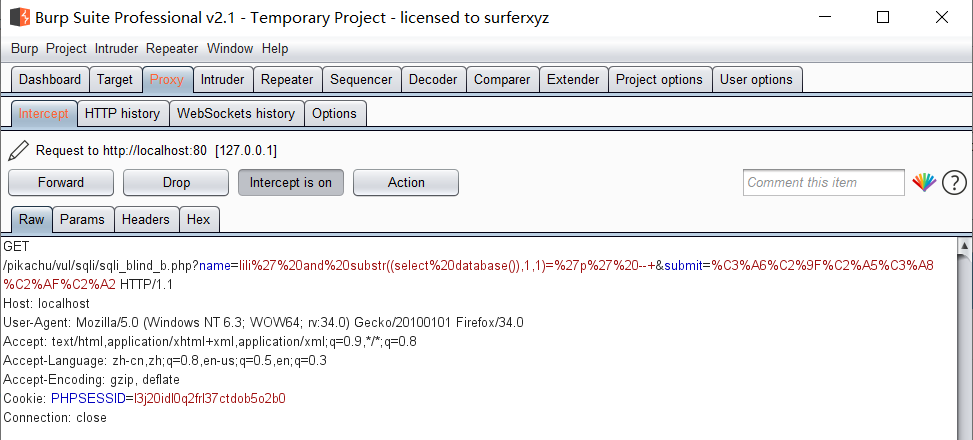Click the pencil edit icon beside request target
Viewport: 973px width, 440px height.
pyautogui.click(x=19, y=150)
